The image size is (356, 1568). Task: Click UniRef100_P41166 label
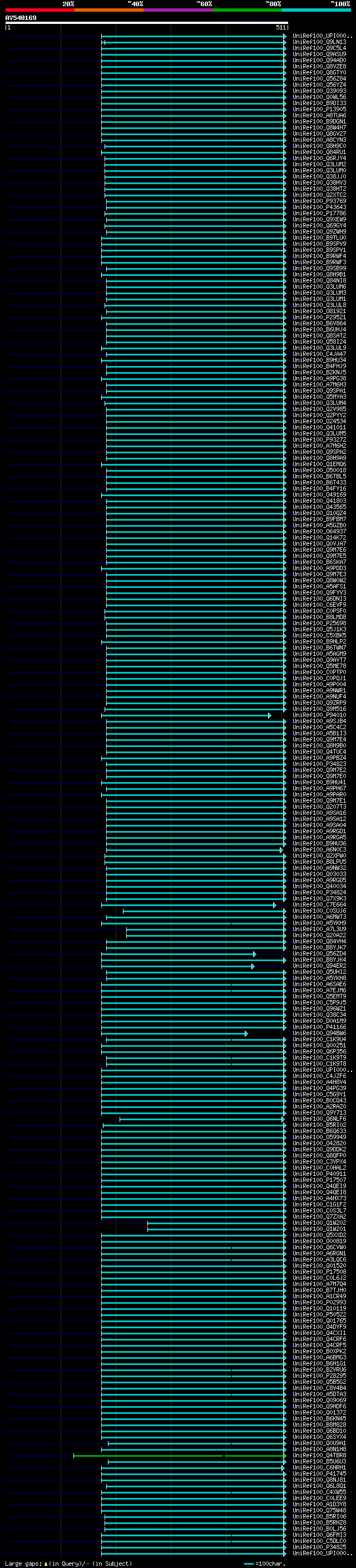pos(319,1027)
